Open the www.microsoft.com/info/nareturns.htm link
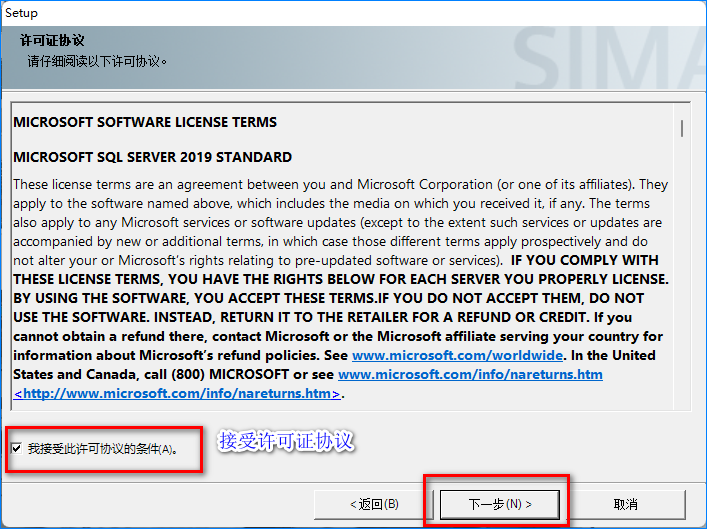The height and width of the screenshot is (529, 707). (x=470, y=374)
